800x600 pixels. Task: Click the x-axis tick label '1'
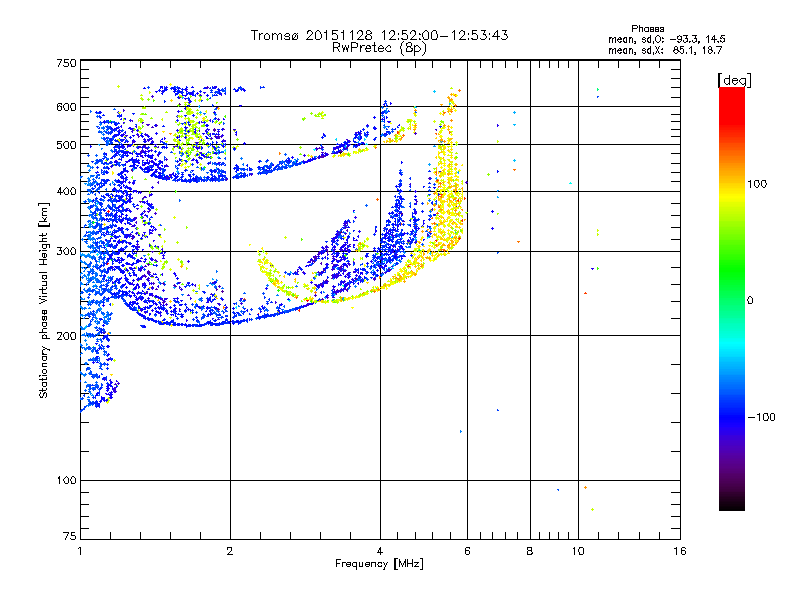click(80, 551)
